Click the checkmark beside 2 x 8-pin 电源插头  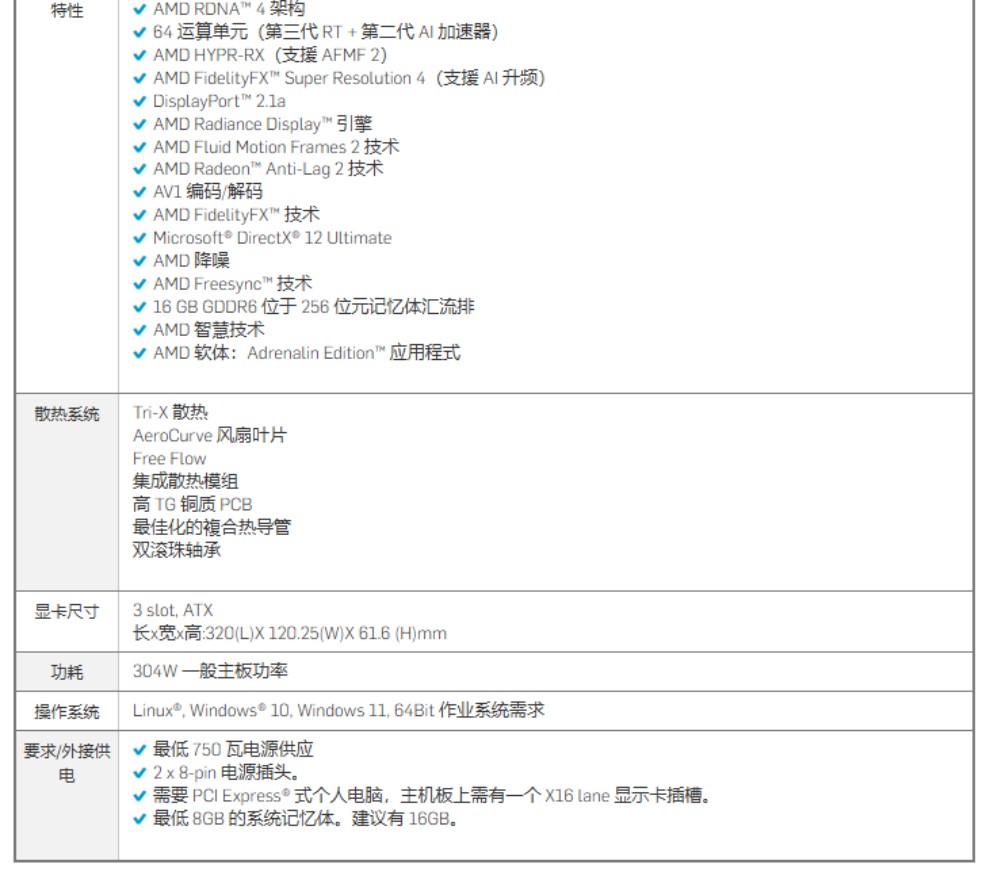click(140, 773)
